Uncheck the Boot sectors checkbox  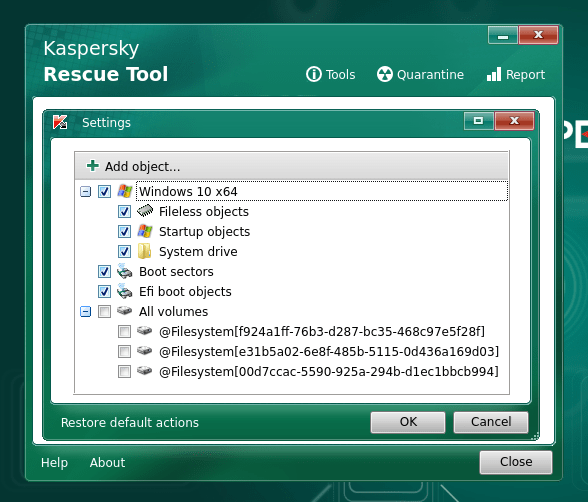point(104,271)
